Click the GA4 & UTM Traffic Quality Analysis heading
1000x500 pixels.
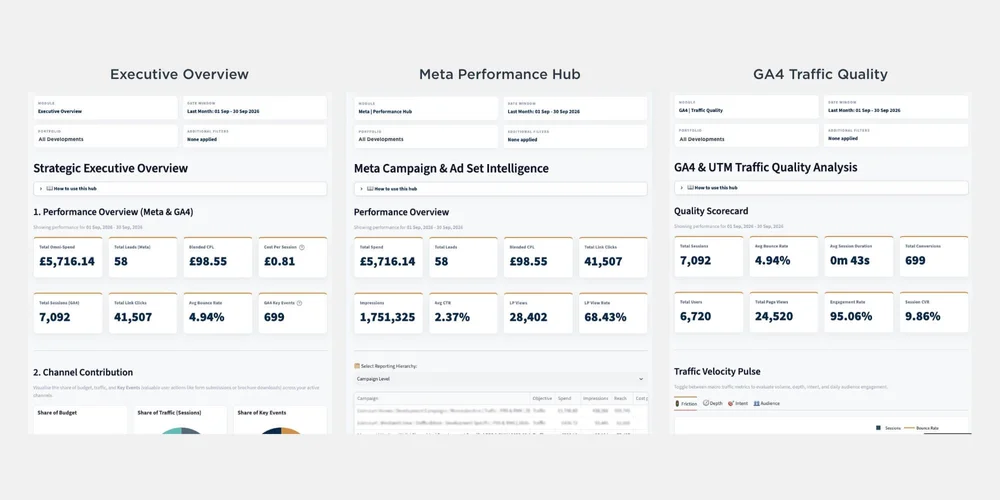[765, 167]
